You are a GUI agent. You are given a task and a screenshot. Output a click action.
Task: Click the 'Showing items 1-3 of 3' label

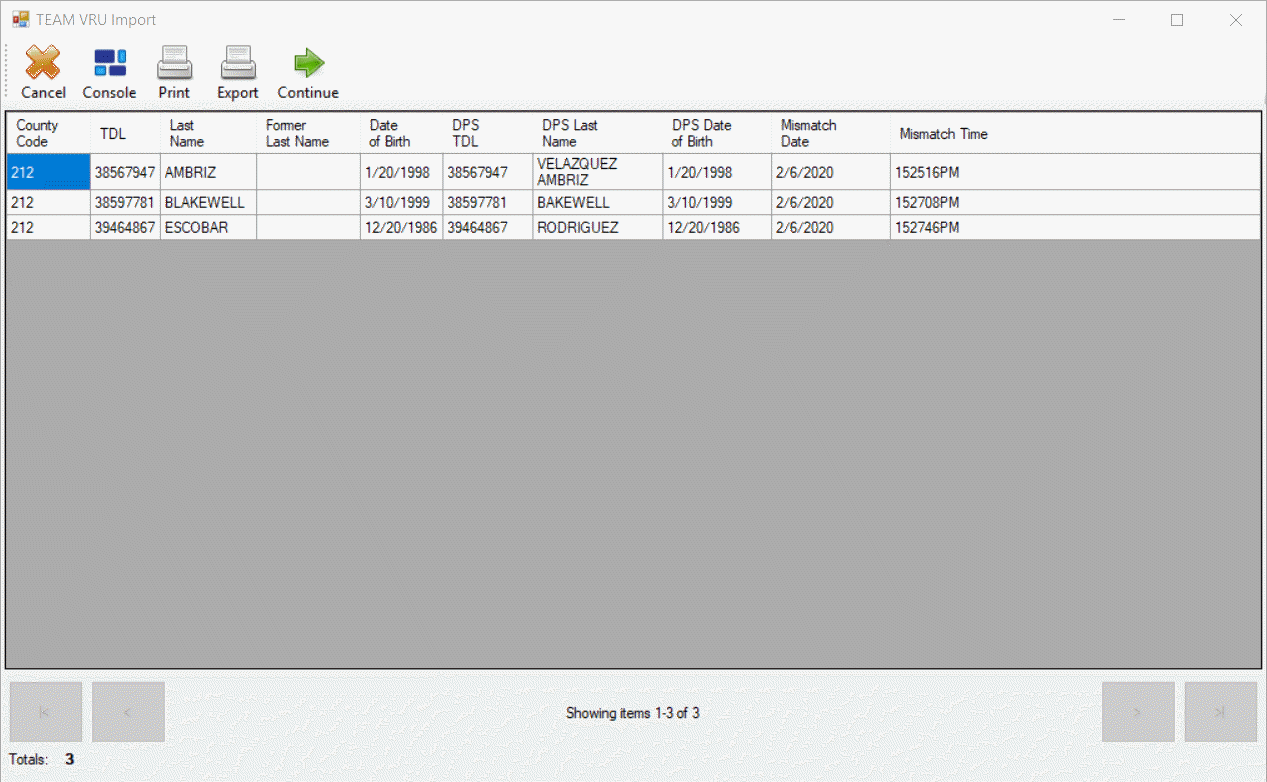(x=633, y=713)
